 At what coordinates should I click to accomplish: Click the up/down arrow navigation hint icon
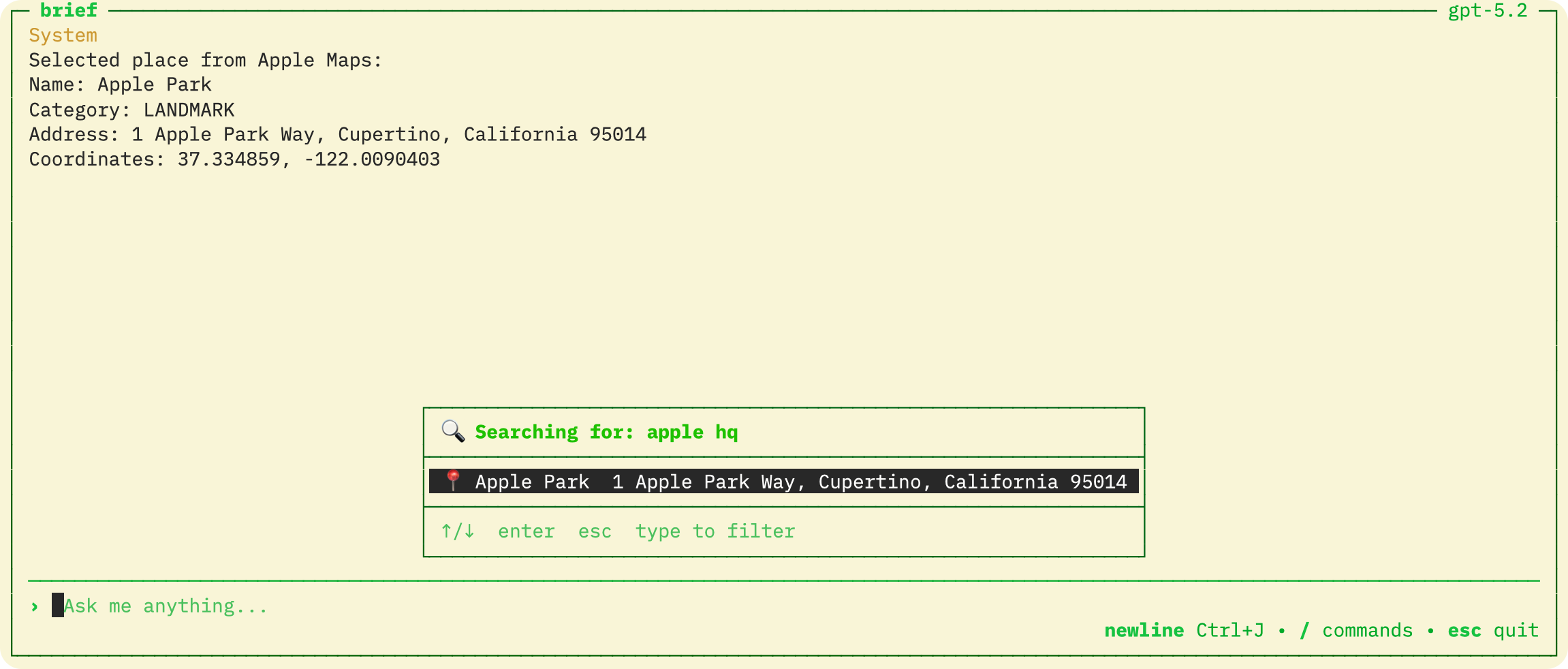pyautogui.click(x=455, y=531)
